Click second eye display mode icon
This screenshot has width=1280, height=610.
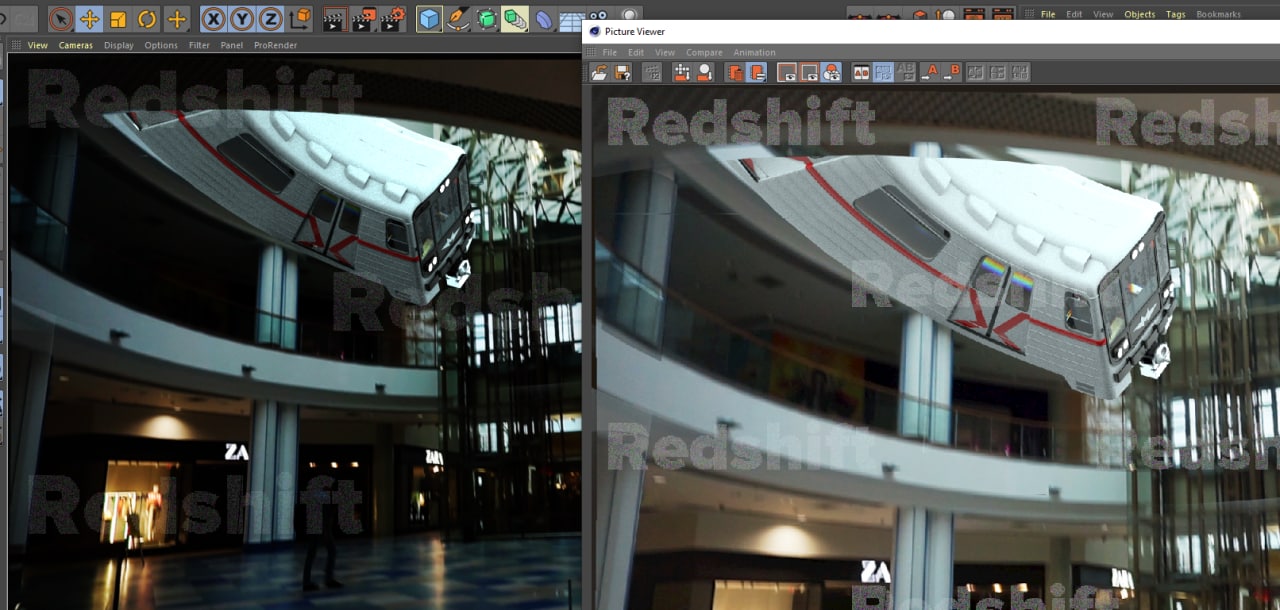pos(809,72)
